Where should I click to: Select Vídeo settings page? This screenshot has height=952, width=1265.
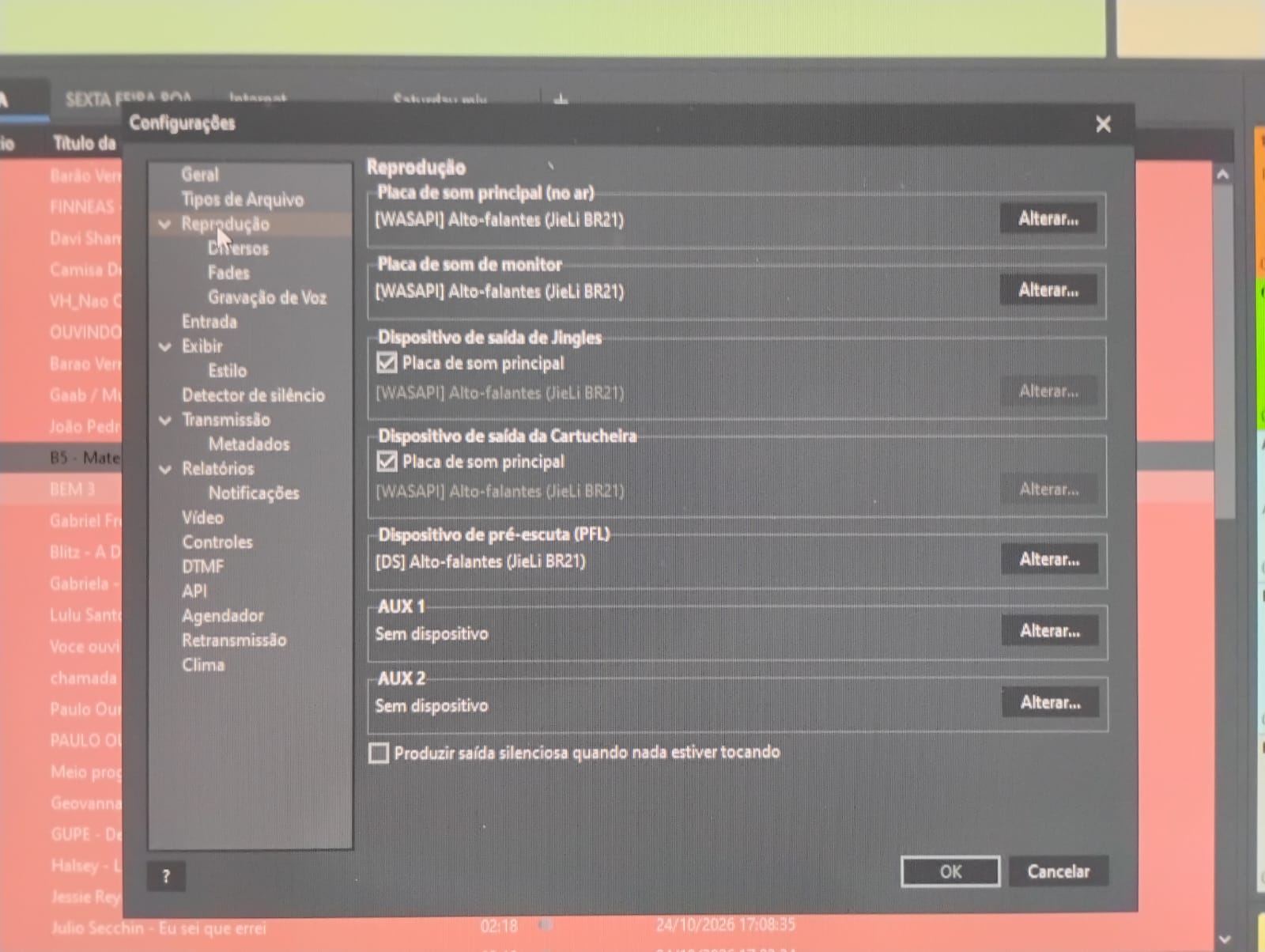pos(203,518)
